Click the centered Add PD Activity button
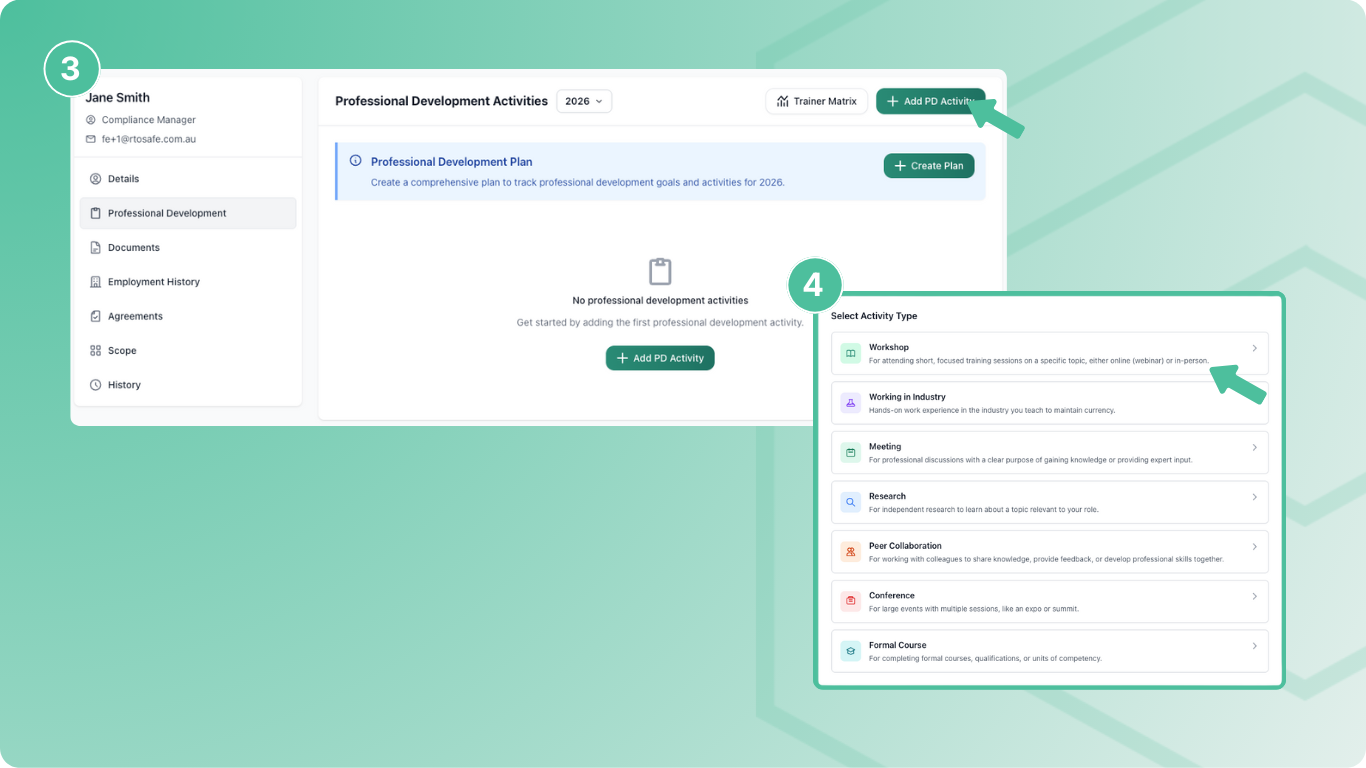Image resolution: width=1366 pixels, height=768 pixels. (x=660, y=358)
